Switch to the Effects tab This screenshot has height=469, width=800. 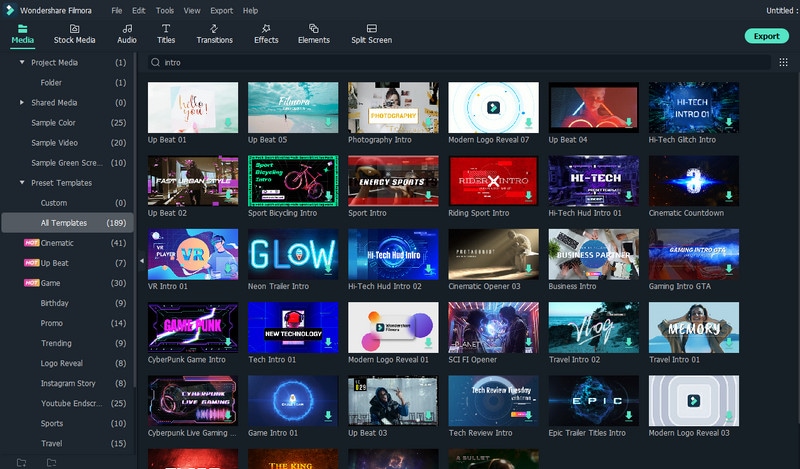(266, 34)
